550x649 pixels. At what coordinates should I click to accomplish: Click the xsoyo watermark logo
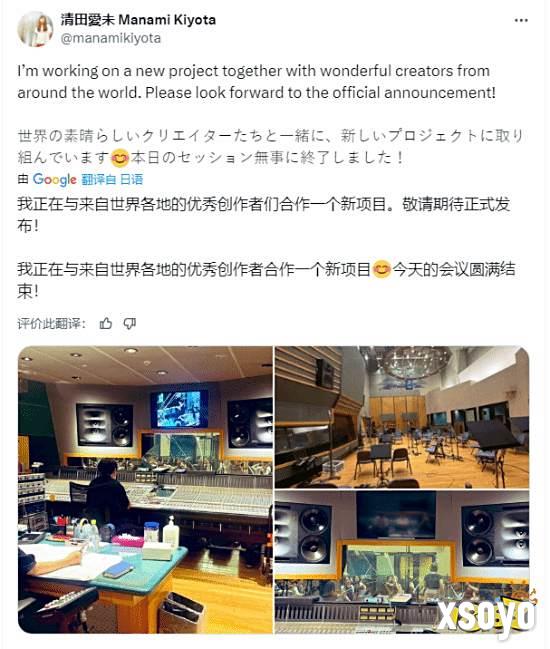[x=488, y=613]
